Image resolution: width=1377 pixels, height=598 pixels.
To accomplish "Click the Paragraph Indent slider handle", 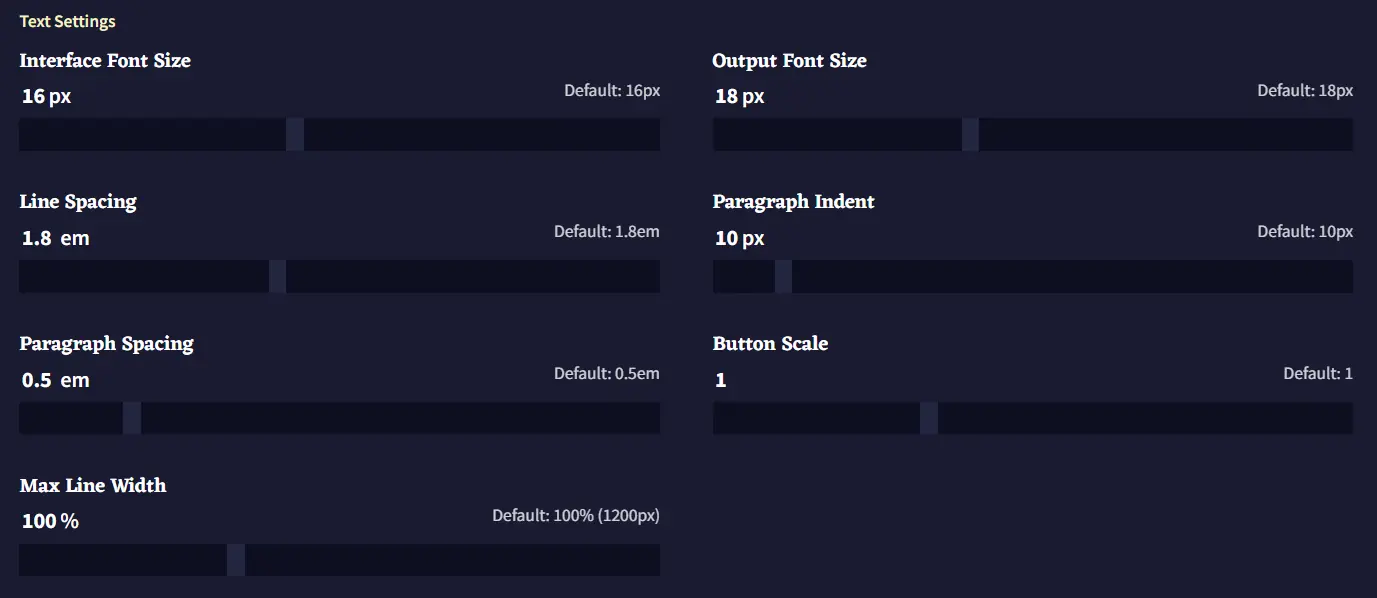I will tap(783, 277).
